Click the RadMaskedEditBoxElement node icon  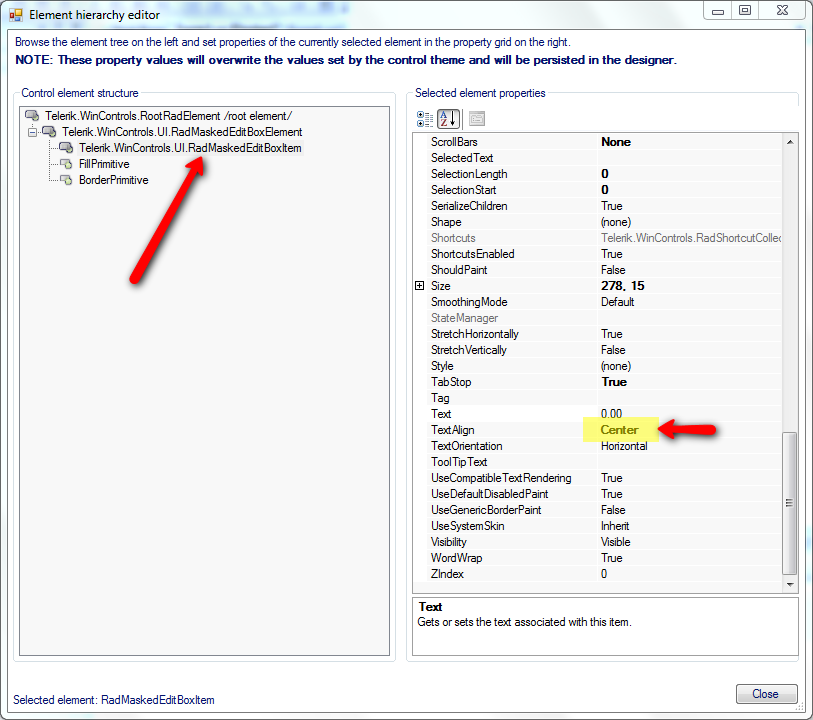(x=49, y=132)
